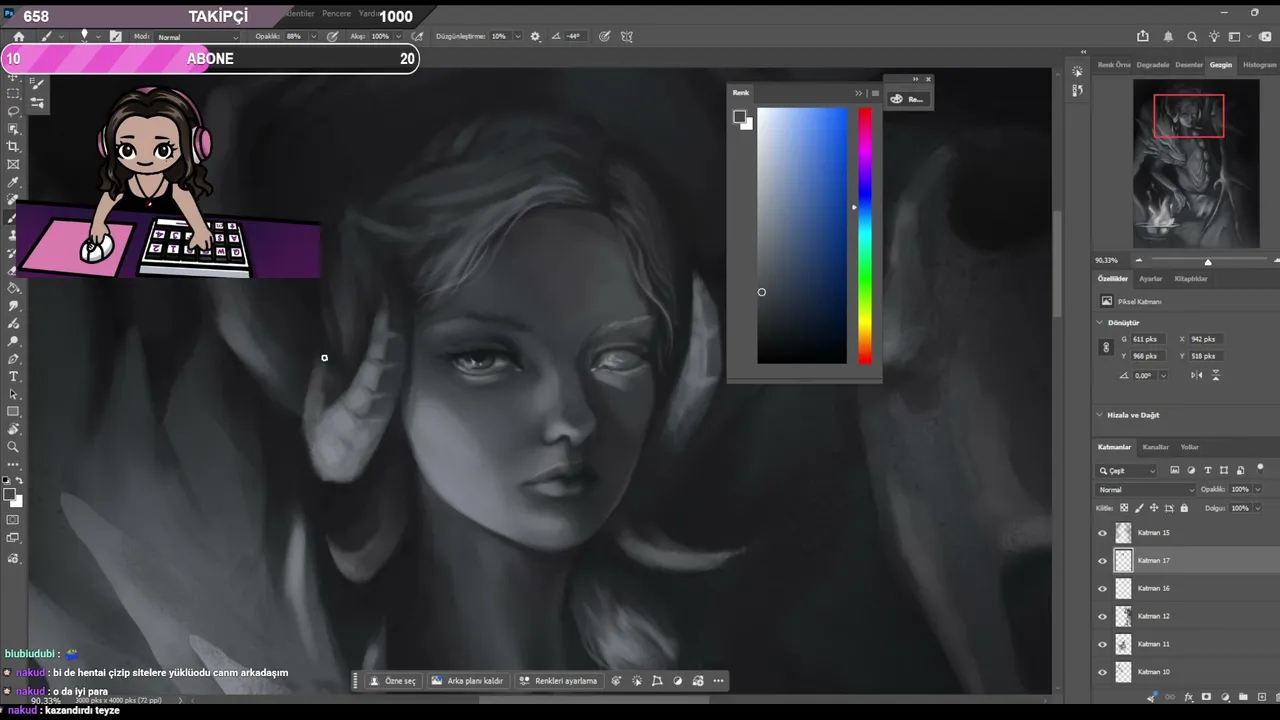Screen dimensions: 1280x720
Task: Select the Zoom tool in the toolbar
Action: pyautogui.click(x=14, y=447)
